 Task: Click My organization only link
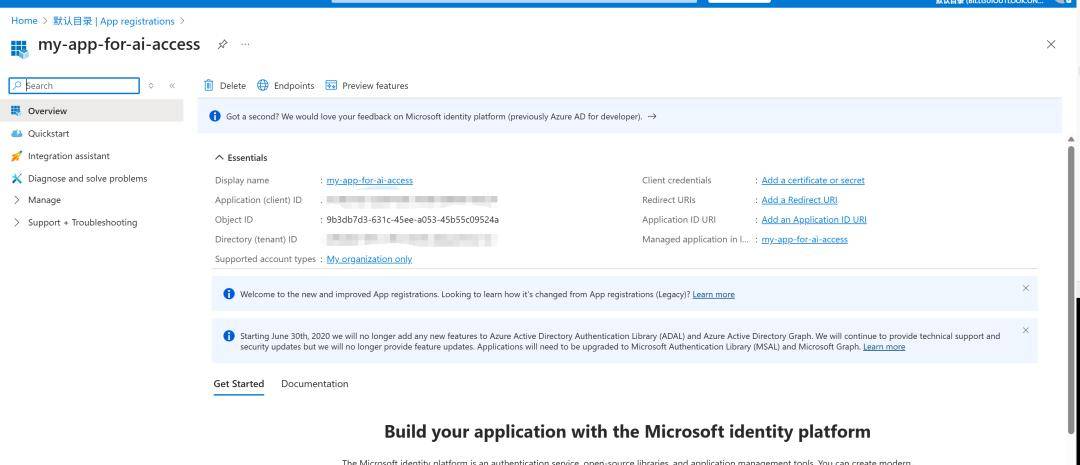369,259
